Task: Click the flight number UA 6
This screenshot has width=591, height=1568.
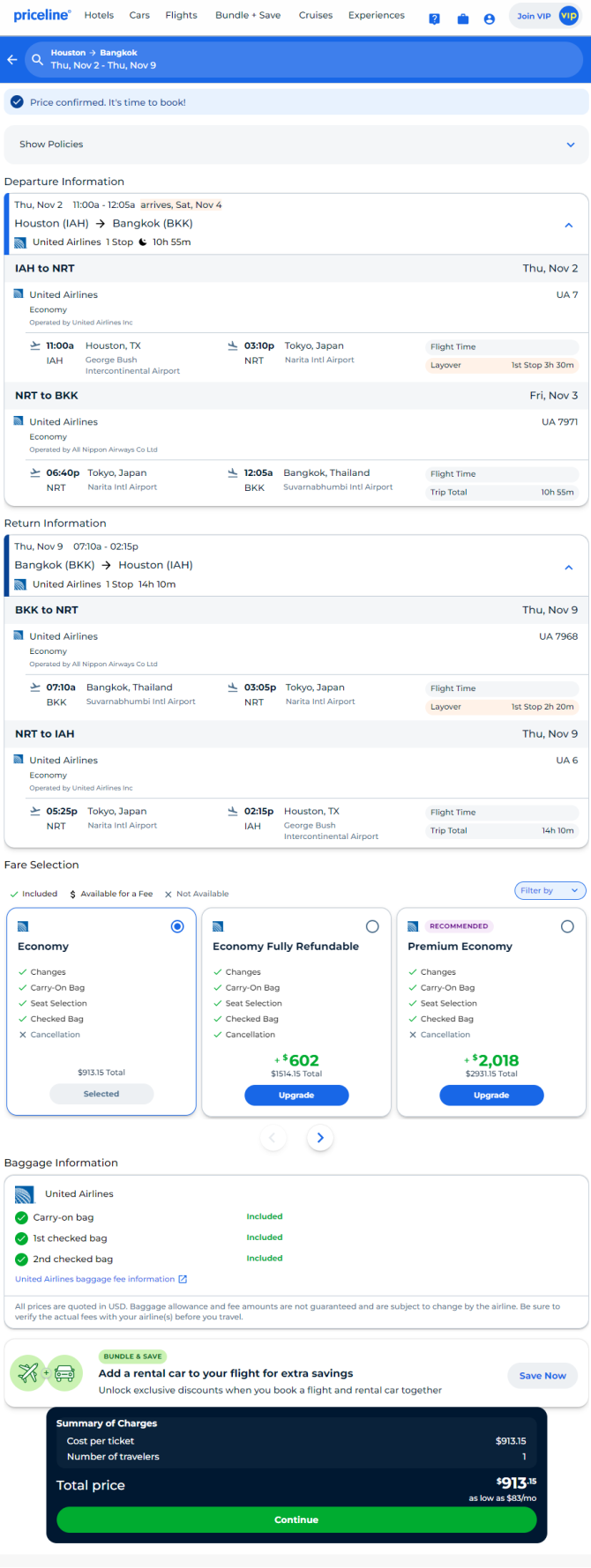Action: (x=567, y=761)
